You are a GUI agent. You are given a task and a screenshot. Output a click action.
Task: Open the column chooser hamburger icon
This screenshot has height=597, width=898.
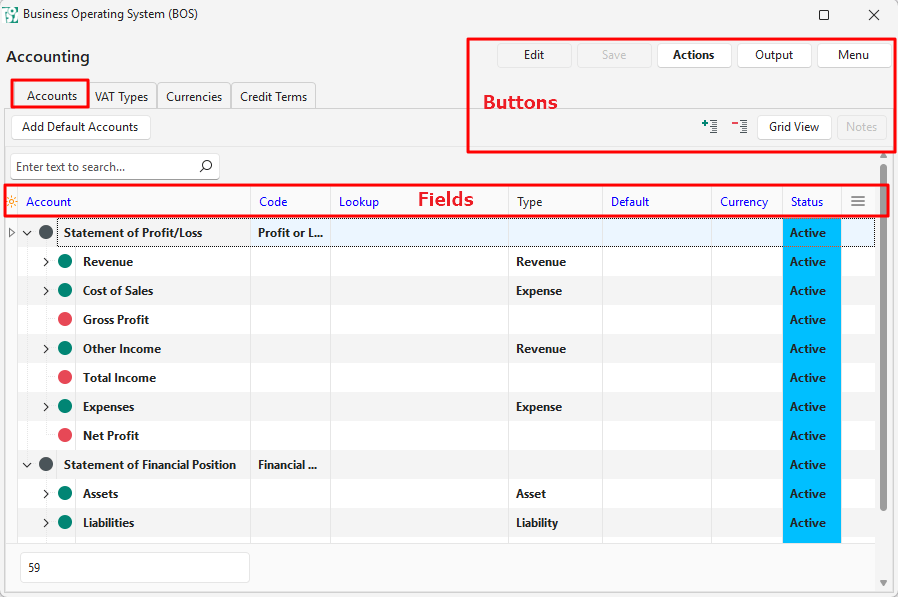857,201
